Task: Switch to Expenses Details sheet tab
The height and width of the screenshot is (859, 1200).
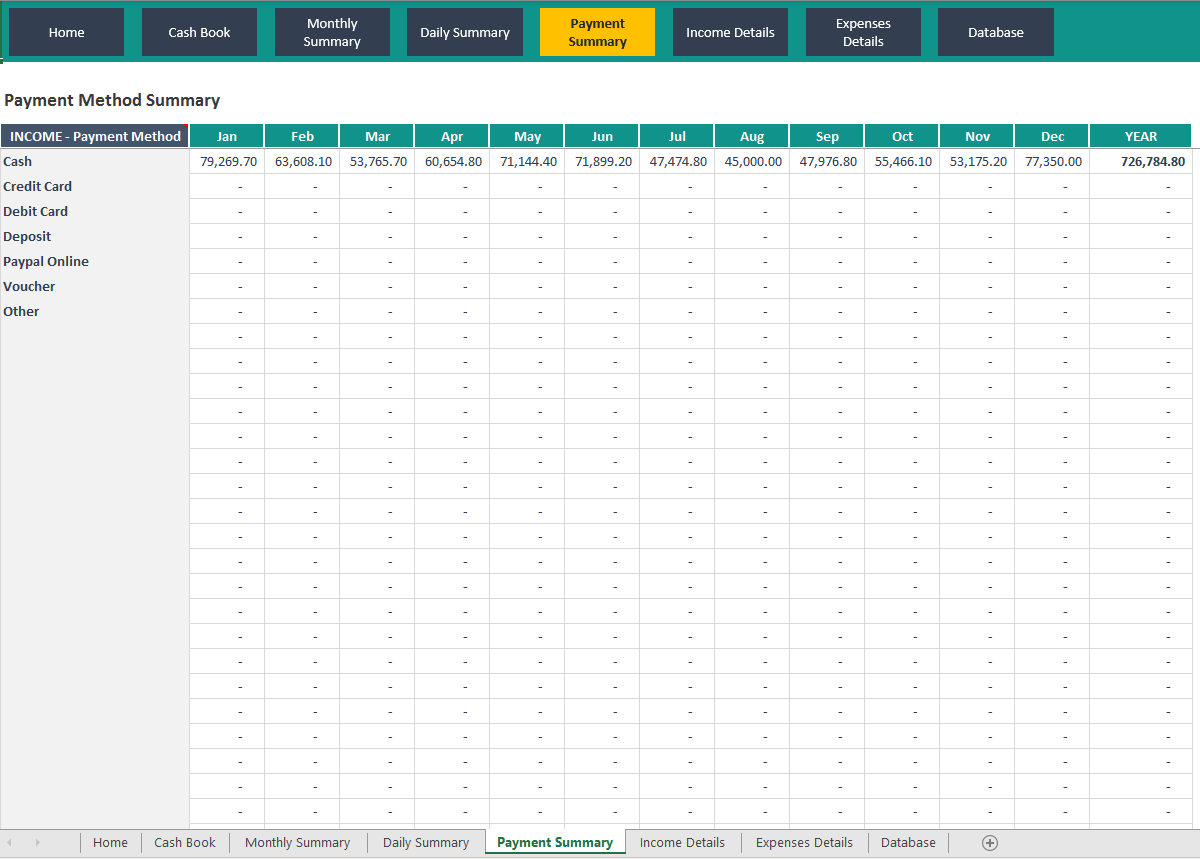Action: (x=804, y=843)
